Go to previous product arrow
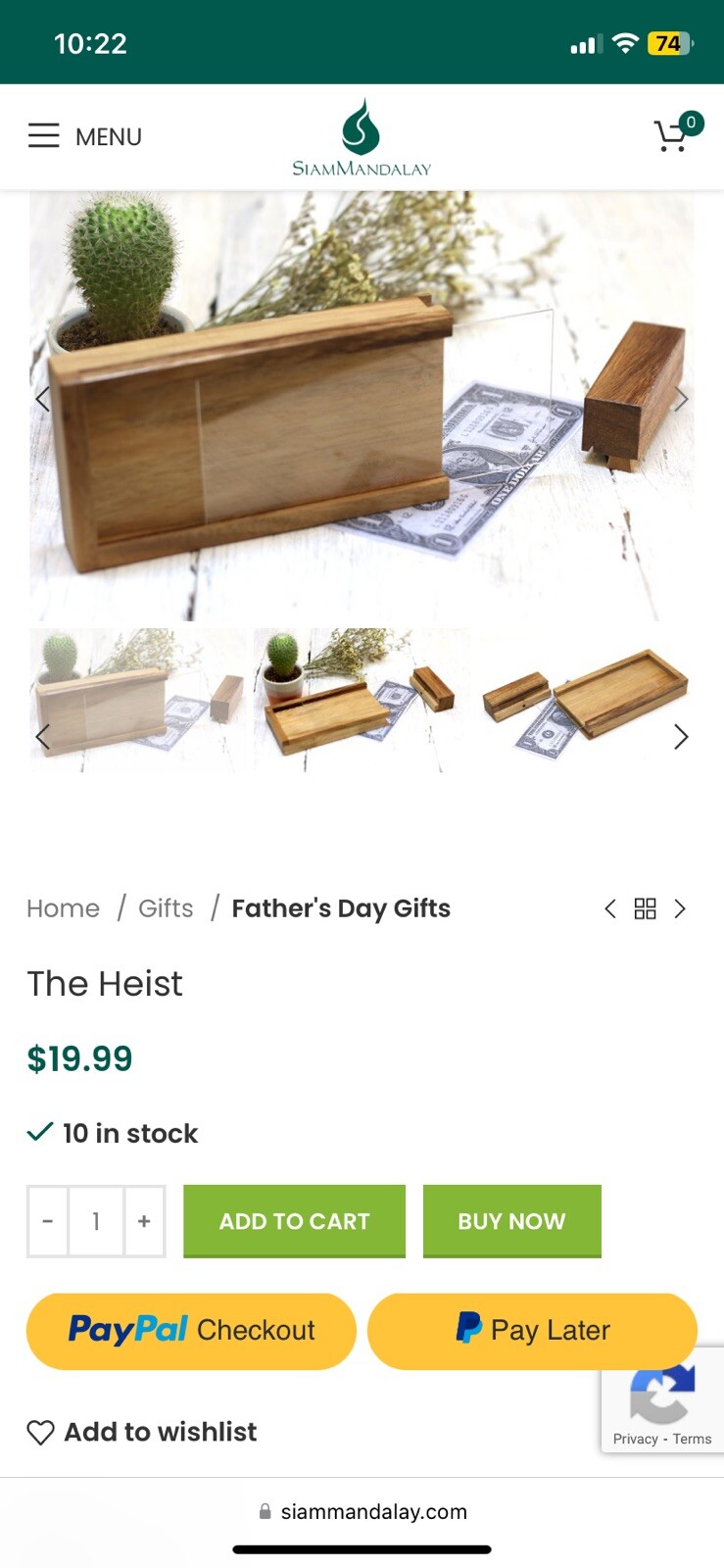 610,908
